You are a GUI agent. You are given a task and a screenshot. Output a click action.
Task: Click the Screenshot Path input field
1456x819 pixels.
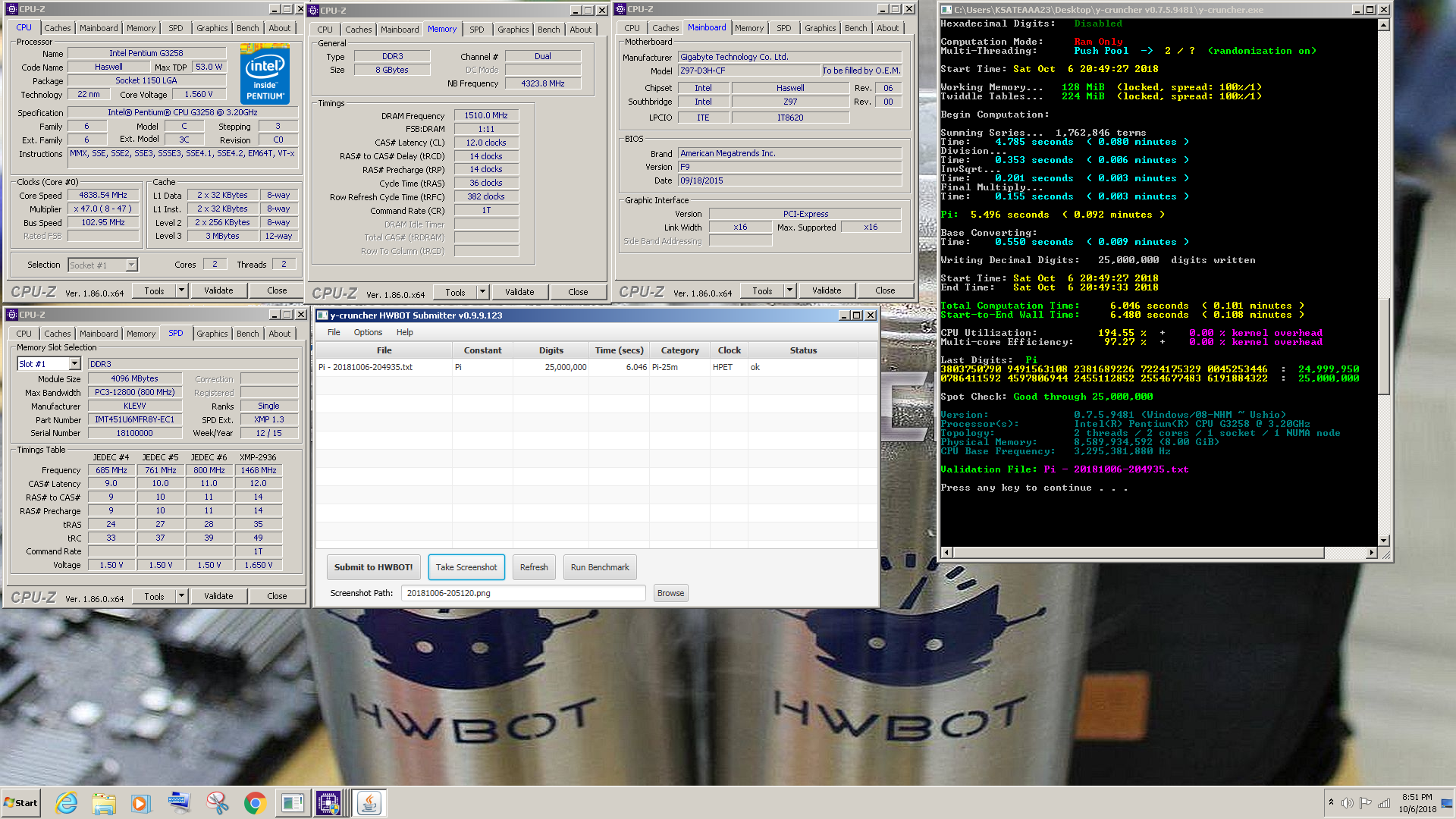523,593
